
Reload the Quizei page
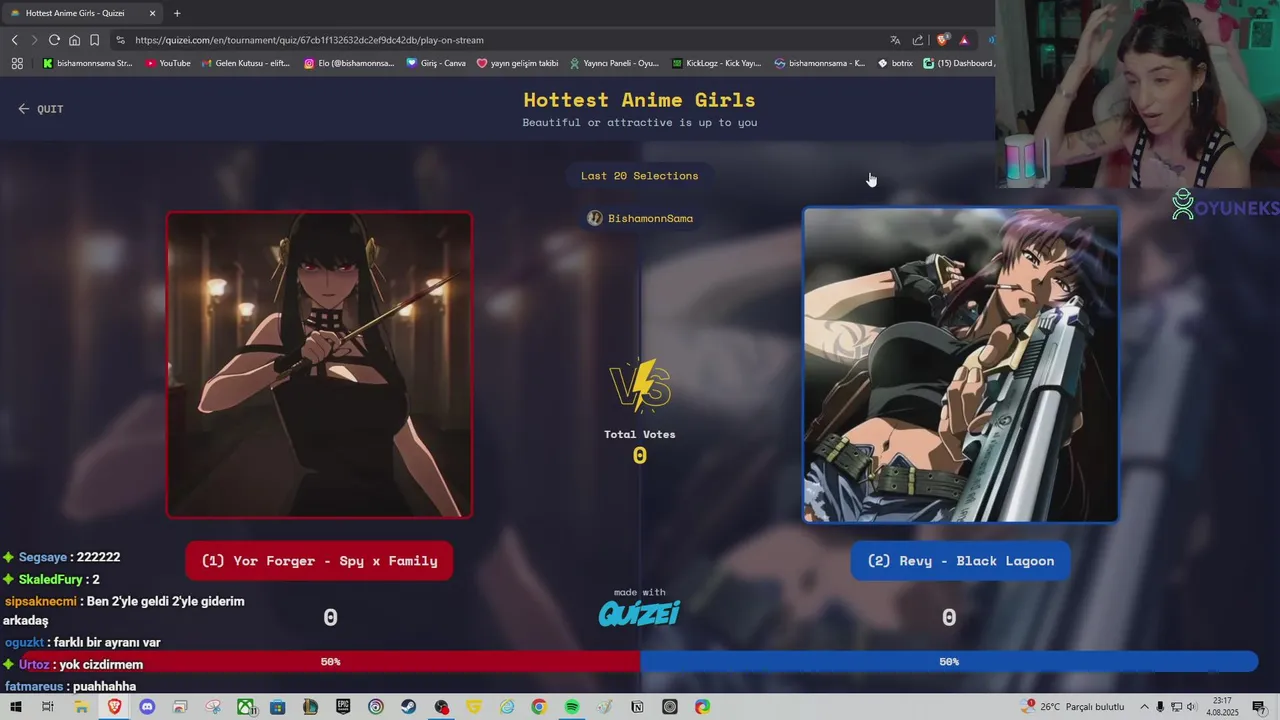click(x=54, y=40)
